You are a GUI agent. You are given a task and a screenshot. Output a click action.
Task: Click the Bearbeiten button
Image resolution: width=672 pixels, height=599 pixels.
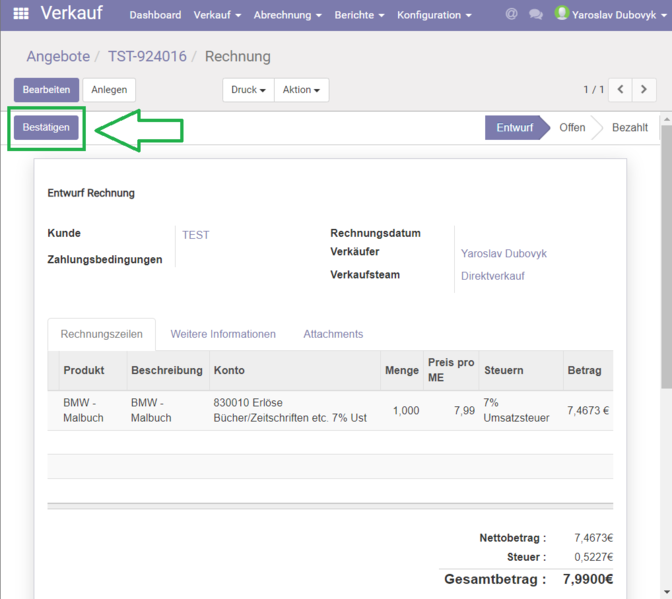pyautogui.click(x=46, y=90)
